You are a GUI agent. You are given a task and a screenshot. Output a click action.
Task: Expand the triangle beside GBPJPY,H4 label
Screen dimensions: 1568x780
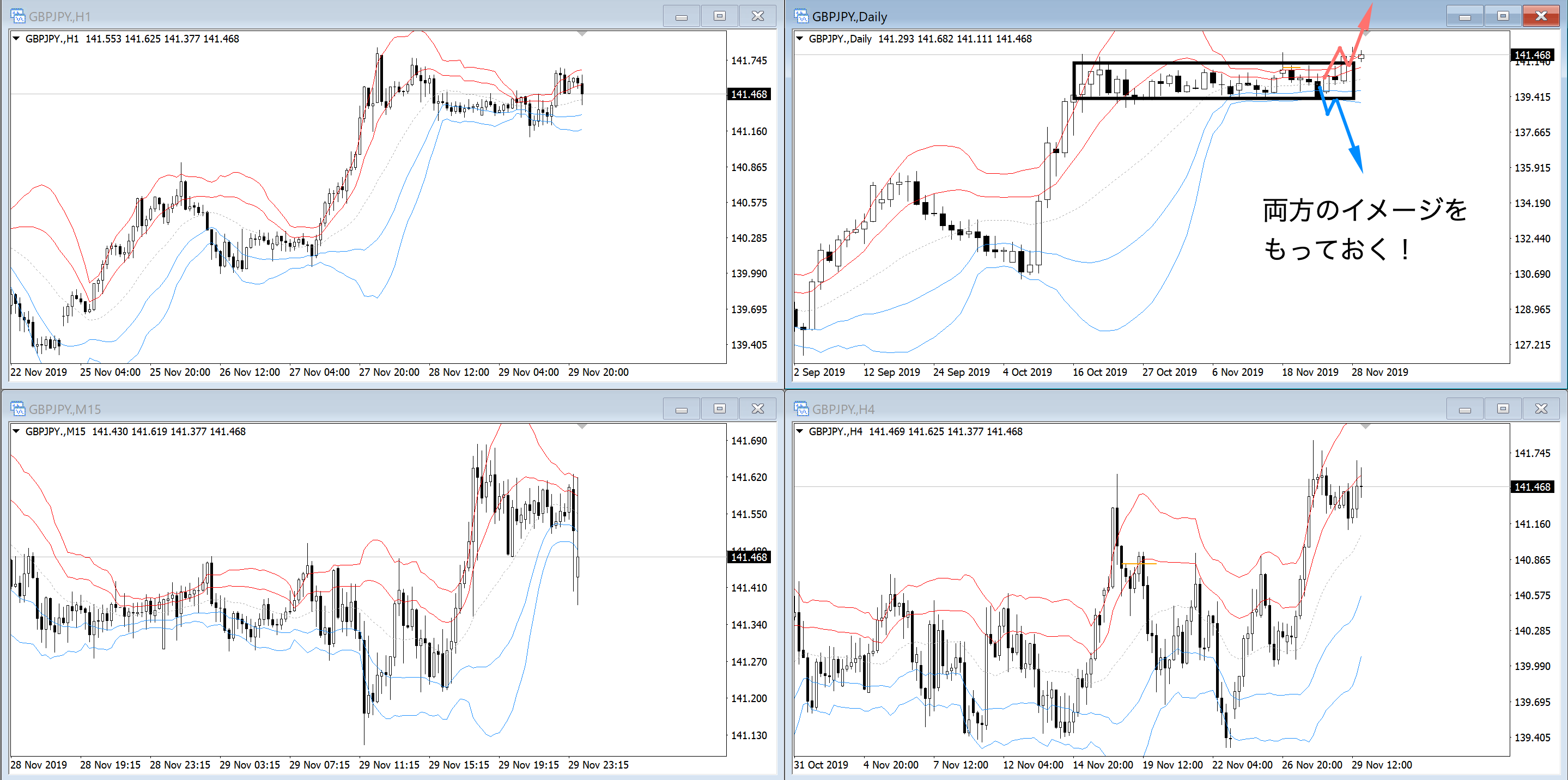tap(800, 431)
